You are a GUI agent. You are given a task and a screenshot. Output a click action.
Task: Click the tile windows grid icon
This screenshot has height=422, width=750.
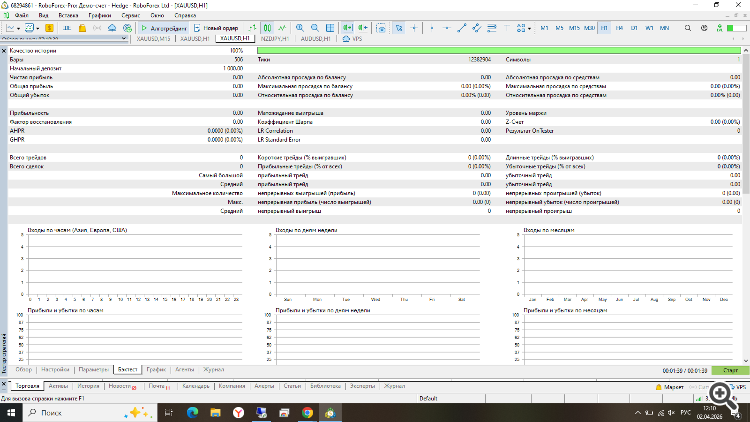click(x=330, y=28)
